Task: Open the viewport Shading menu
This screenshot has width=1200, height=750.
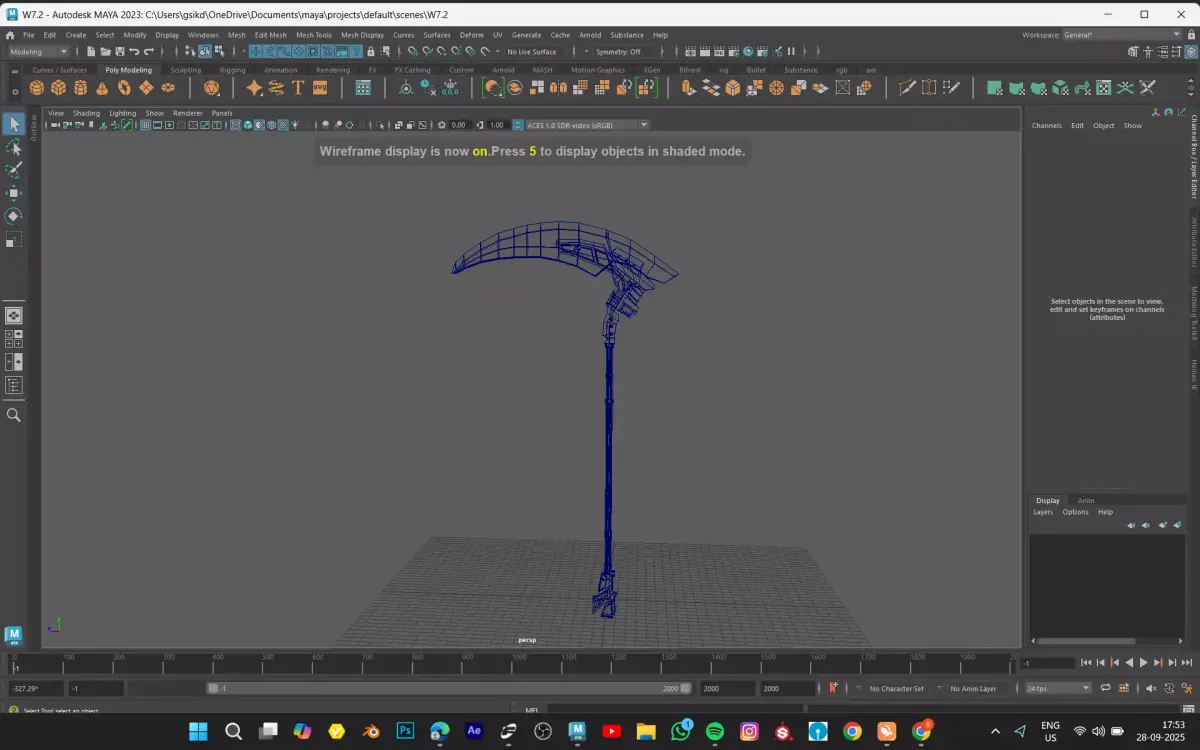Action: pyautogui.click(x=86, y=113)
